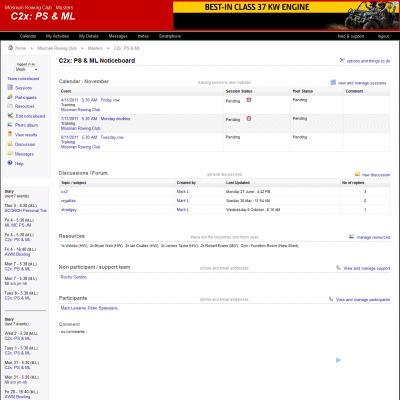The width and height of the screenshot is (400, 400).
Task: Click the new discussion folder icon
Action: [357, 174]
